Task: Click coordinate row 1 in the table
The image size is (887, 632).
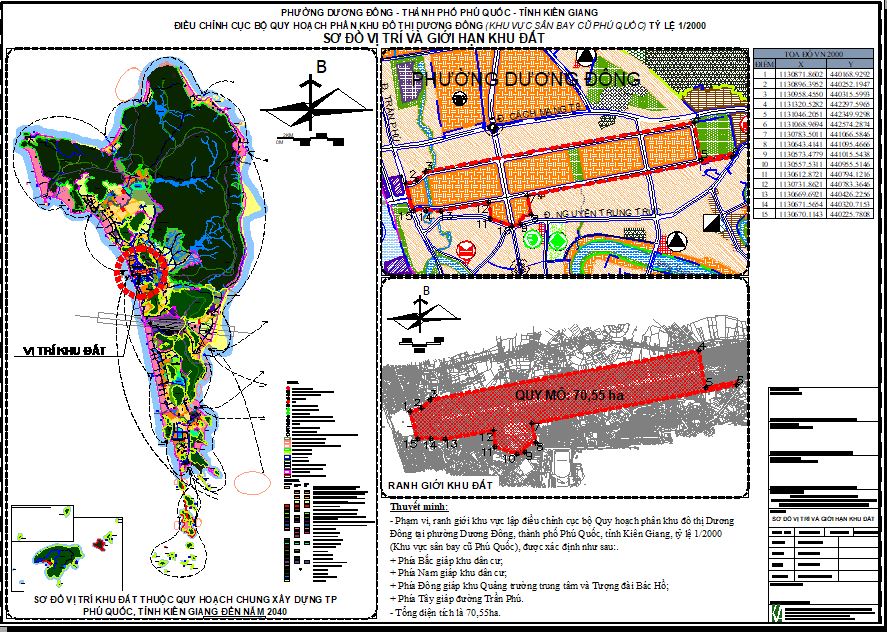Action: tap(807, 74)
